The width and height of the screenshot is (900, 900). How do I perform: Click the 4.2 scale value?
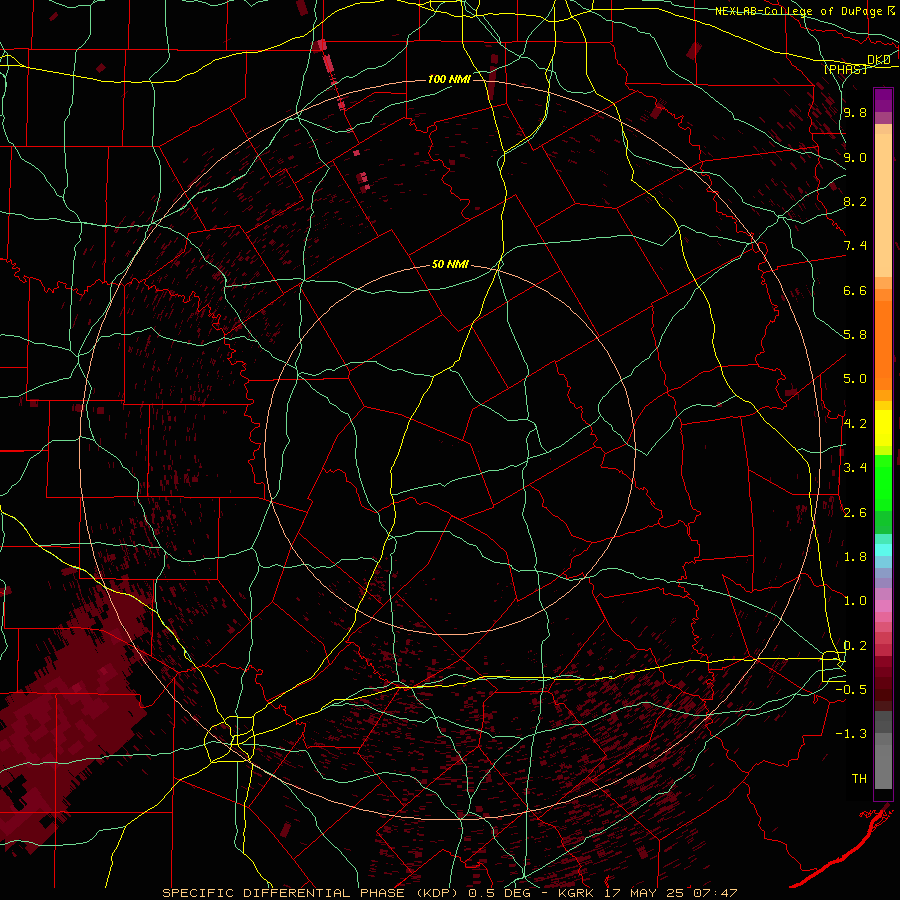coord(855,424)
